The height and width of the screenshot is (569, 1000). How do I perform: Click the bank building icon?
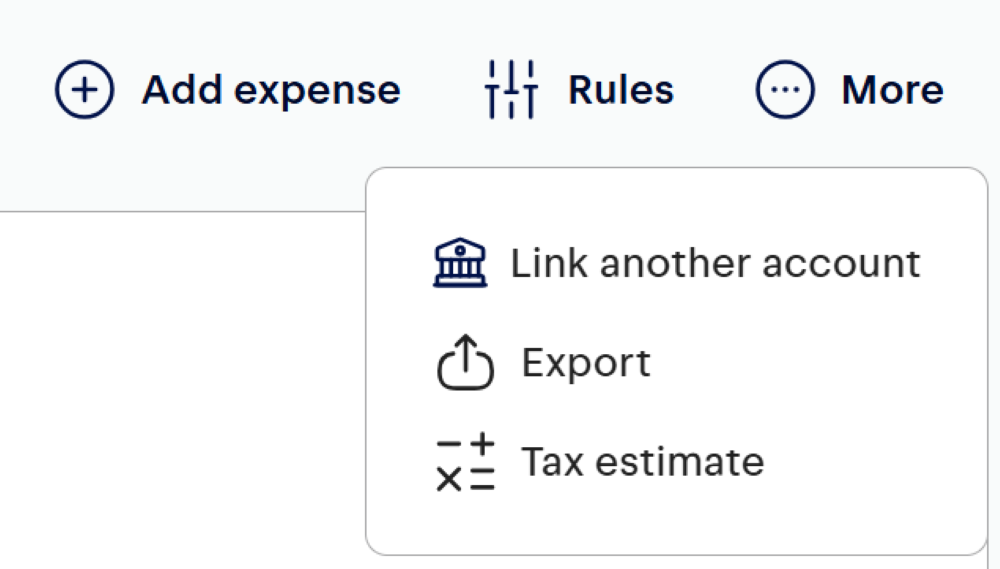[x=460, y=263]
